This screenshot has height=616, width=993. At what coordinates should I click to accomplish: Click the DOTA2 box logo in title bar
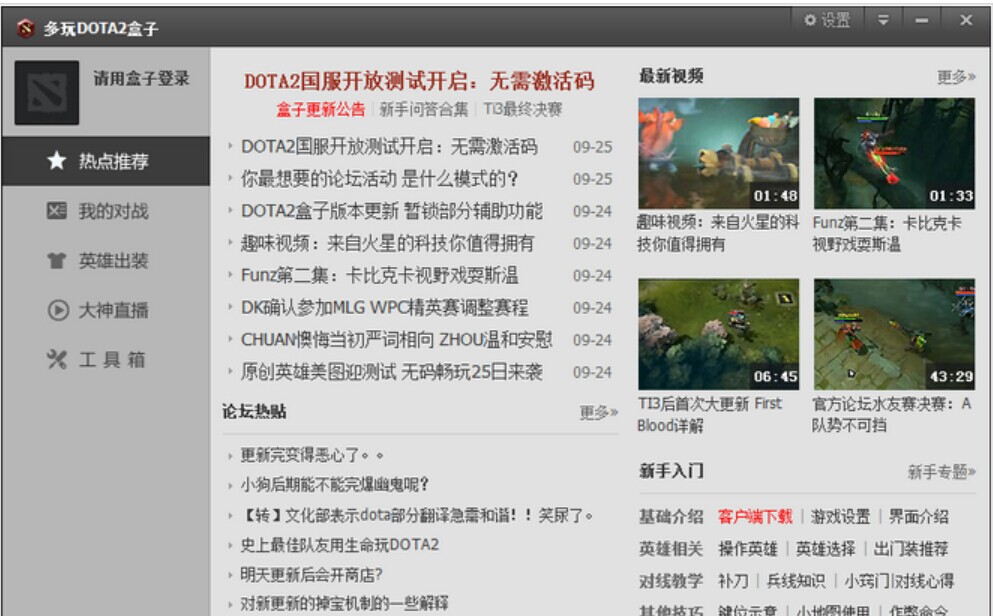[x=25, y=28]
